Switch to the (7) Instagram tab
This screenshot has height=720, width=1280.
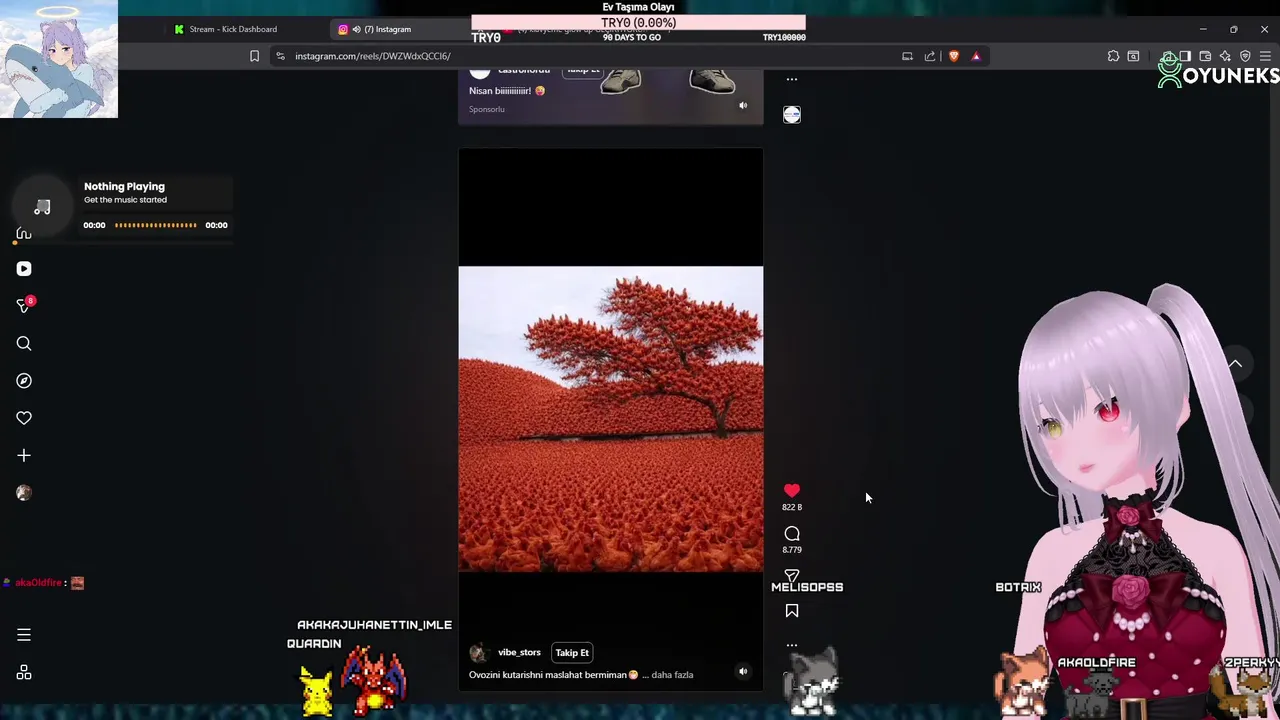pyautogui.click(x=388, y=29)
